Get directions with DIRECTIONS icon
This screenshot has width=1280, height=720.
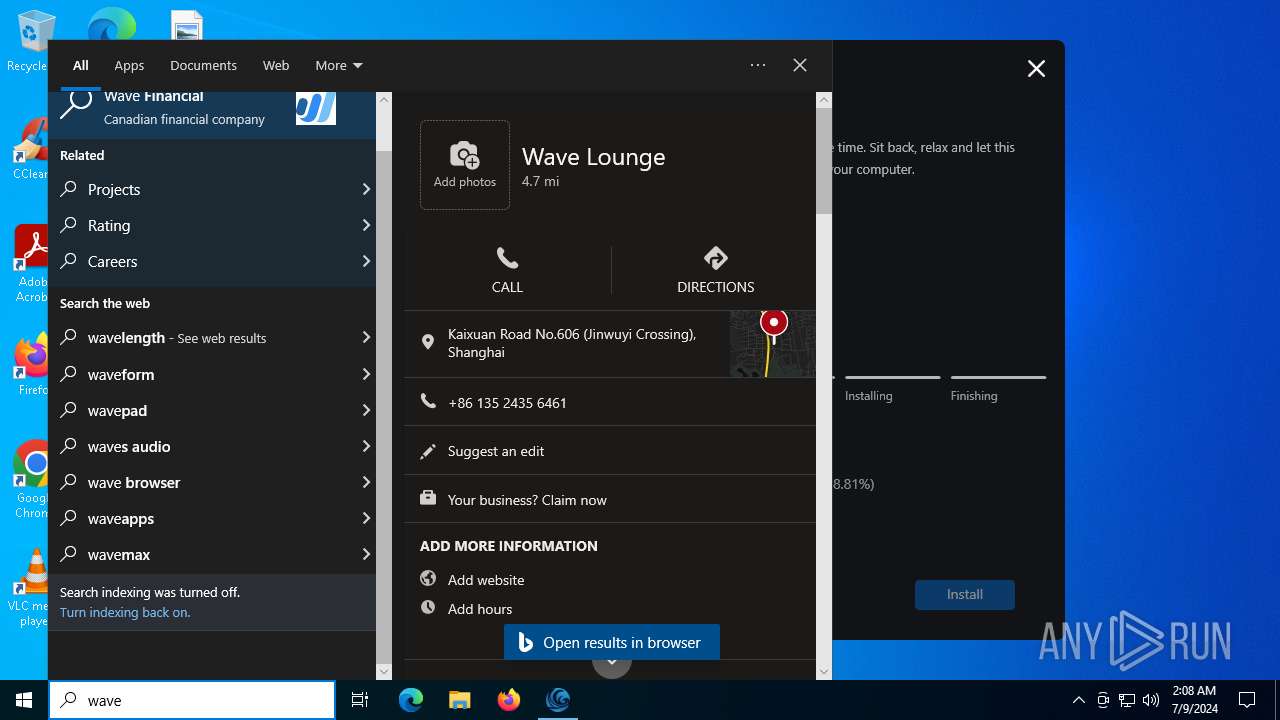(716, 258)
